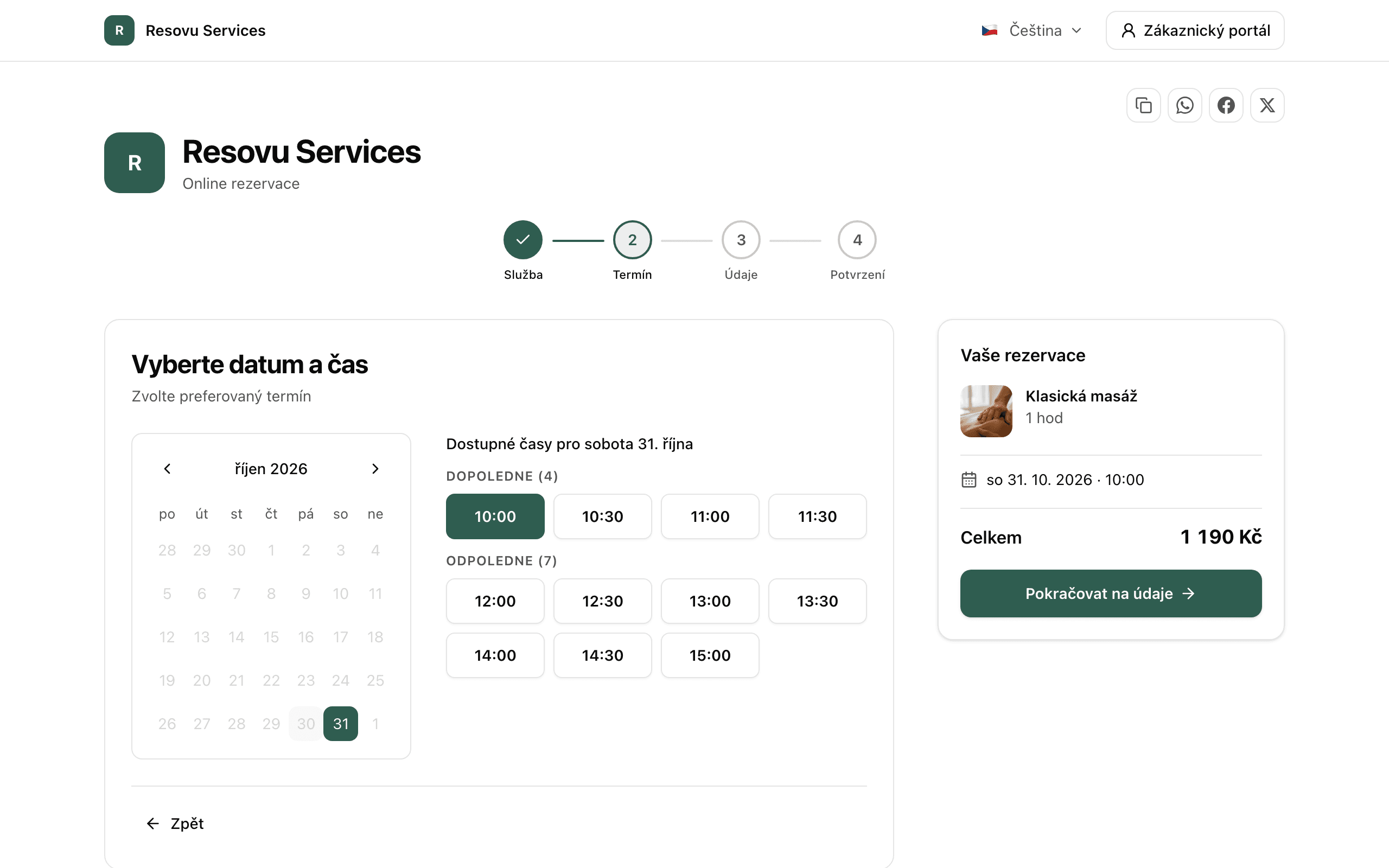Open the Zákaznický portál
Image resolution: width=1389 pixels, height=868 pixels.
click(x=1195, y=30)
